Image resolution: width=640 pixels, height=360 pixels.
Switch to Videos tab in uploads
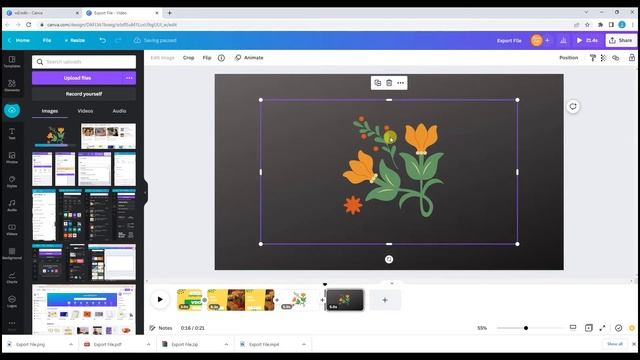85,111
